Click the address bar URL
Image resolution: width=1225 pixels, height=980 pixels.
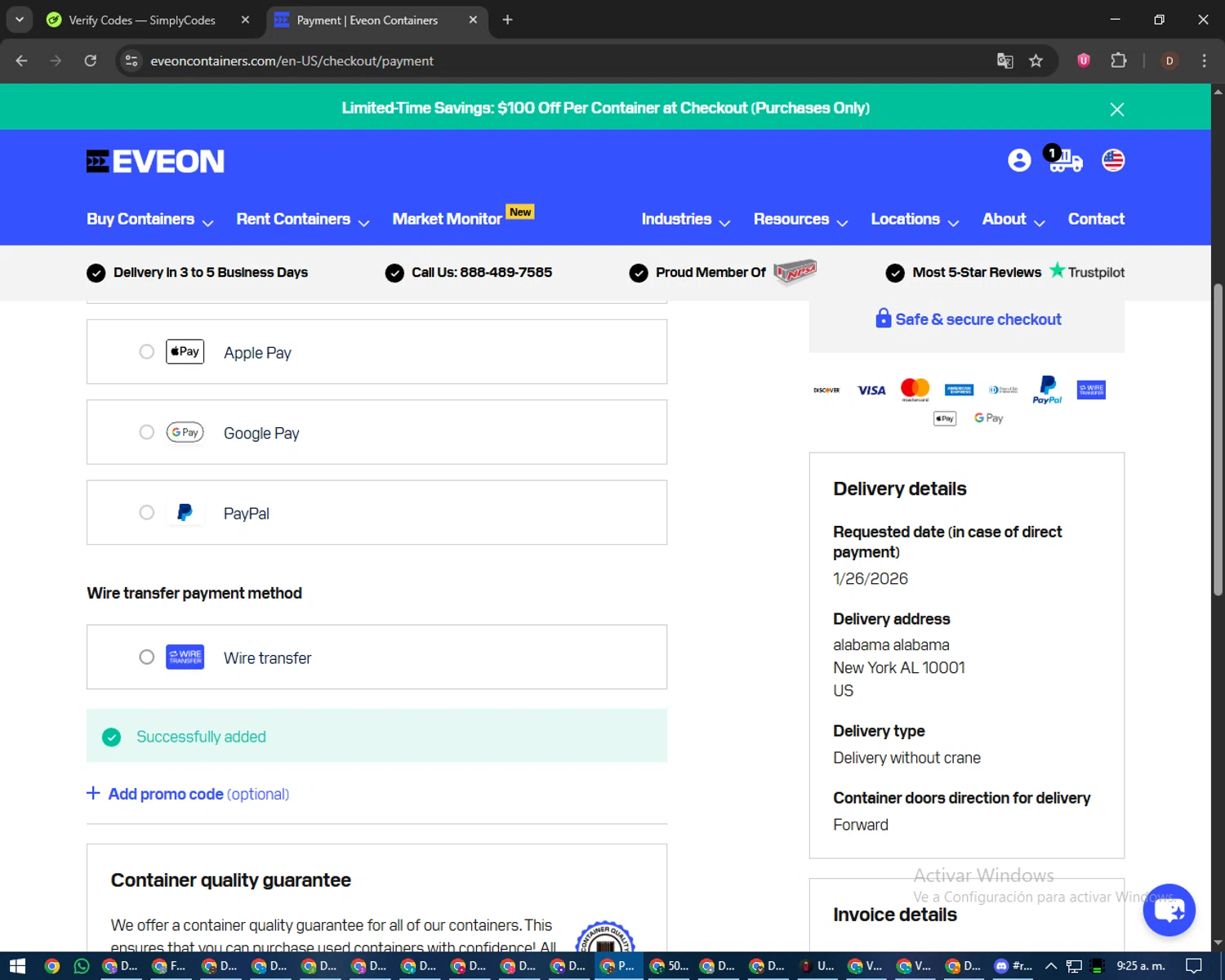[x=292, y=61]
